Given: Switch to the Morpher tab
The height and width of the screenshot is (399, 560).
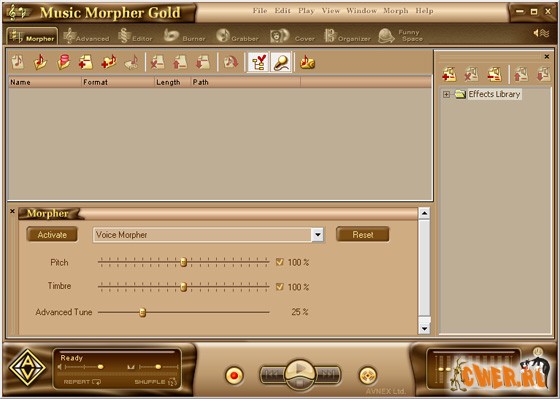Looking at the screenshot, I should 32,36.
